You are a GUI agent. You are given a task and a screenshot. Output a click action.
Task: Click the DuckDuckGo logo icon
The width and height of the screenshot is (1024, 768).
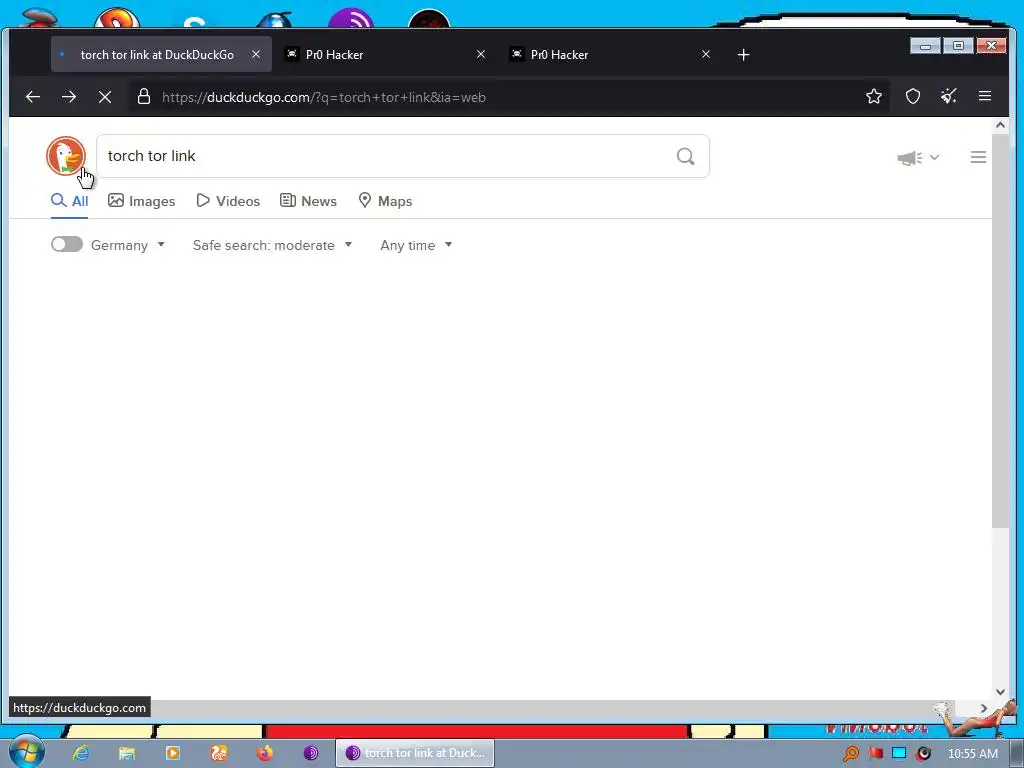click(x=65, y=156)
